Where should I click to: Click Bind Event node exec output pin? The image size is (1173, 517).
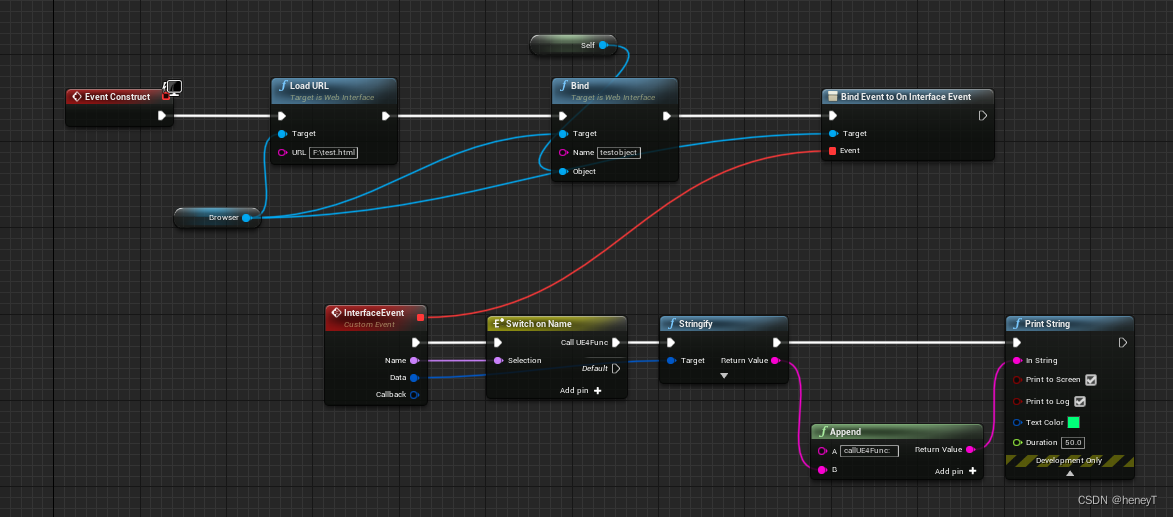(x=983, y=115)
